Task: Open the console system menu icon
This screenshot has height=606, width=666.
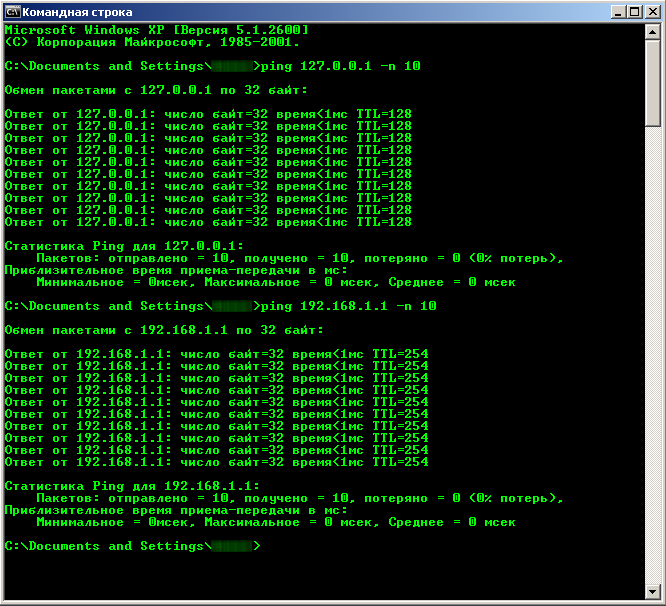Action: coord(13,12)
